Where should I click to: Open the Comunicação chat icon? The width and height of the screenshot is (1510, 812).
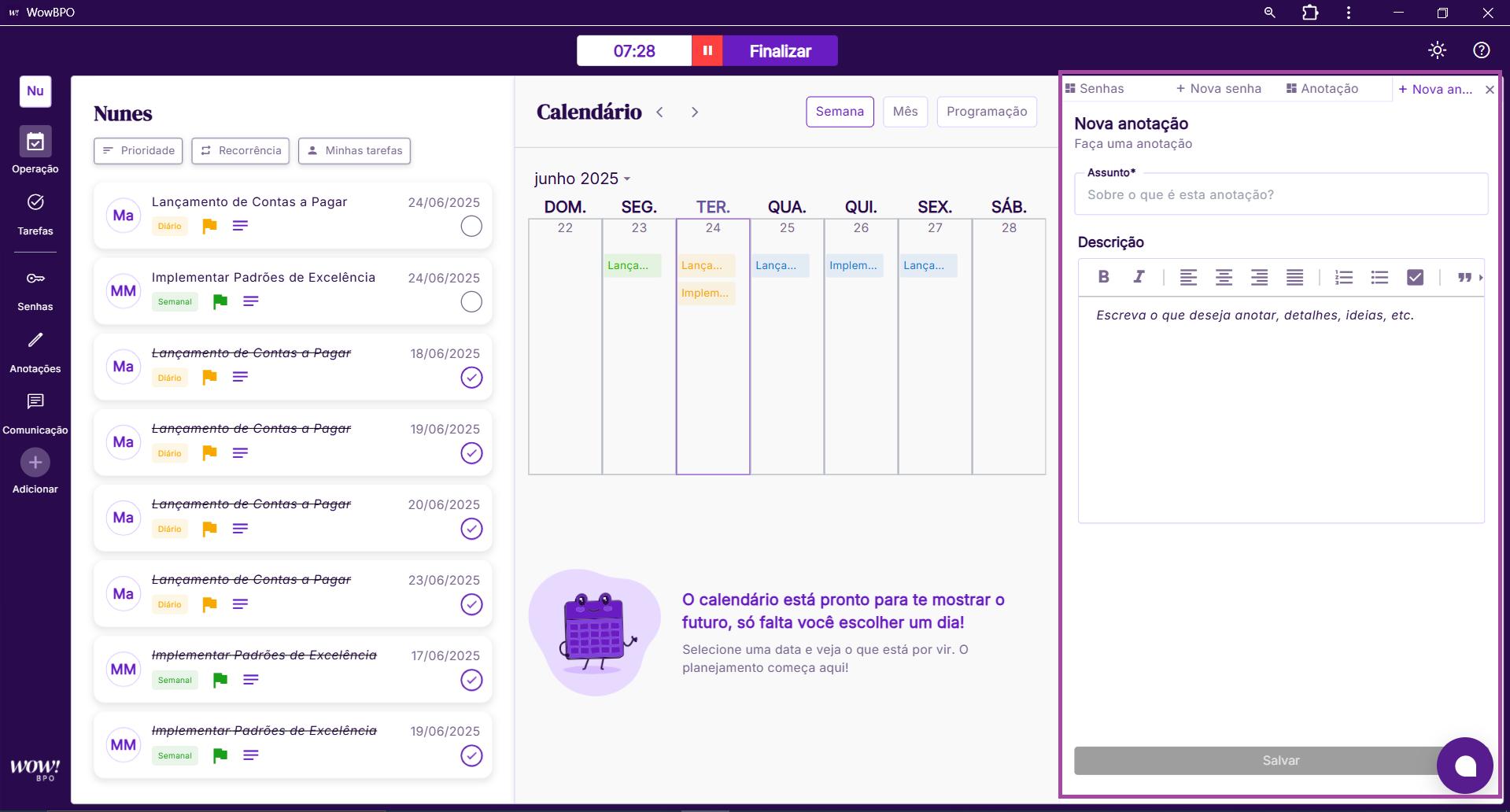pos(35,402)
